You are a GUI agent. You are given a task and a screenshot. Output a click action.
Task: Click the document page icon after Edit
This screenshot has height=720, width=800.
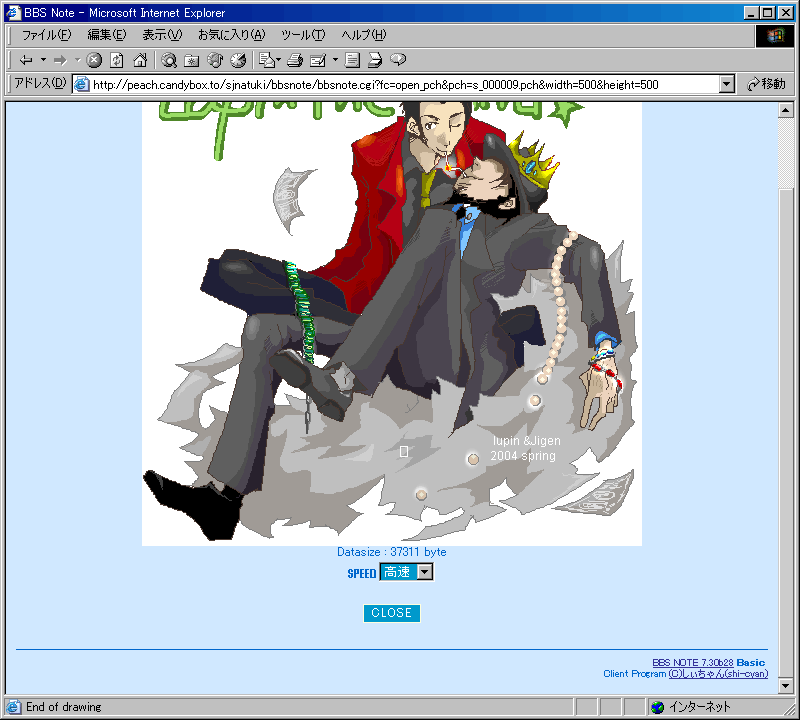pyautogui.click(x=352, y=60)
